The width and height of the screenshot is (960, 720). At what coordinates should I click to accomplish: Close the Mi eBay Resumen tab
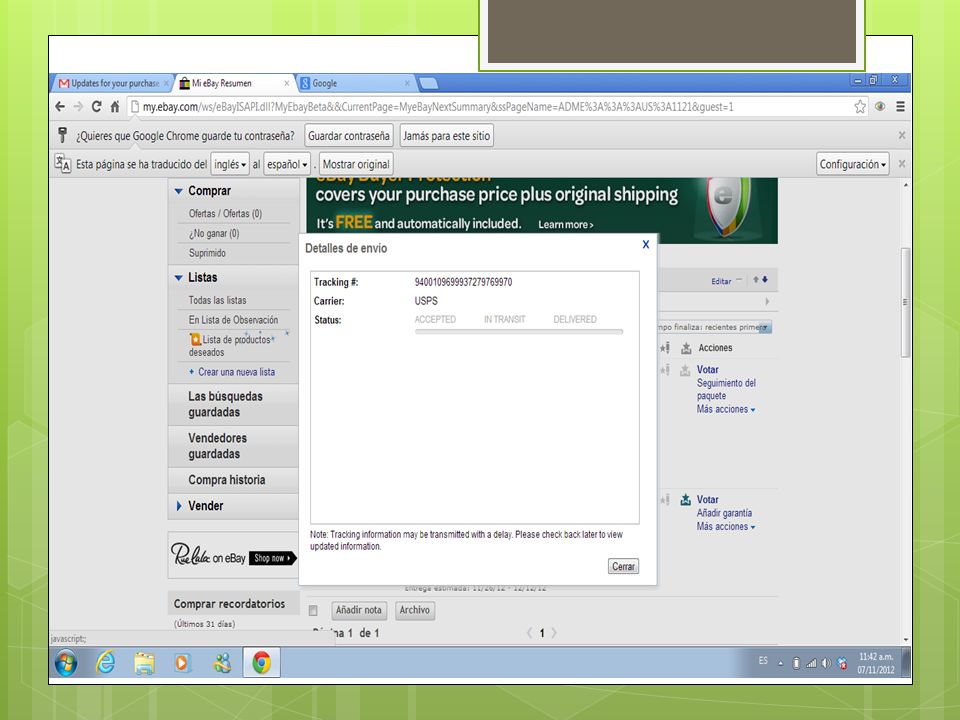pyautogui.click(x=287, y=83)
